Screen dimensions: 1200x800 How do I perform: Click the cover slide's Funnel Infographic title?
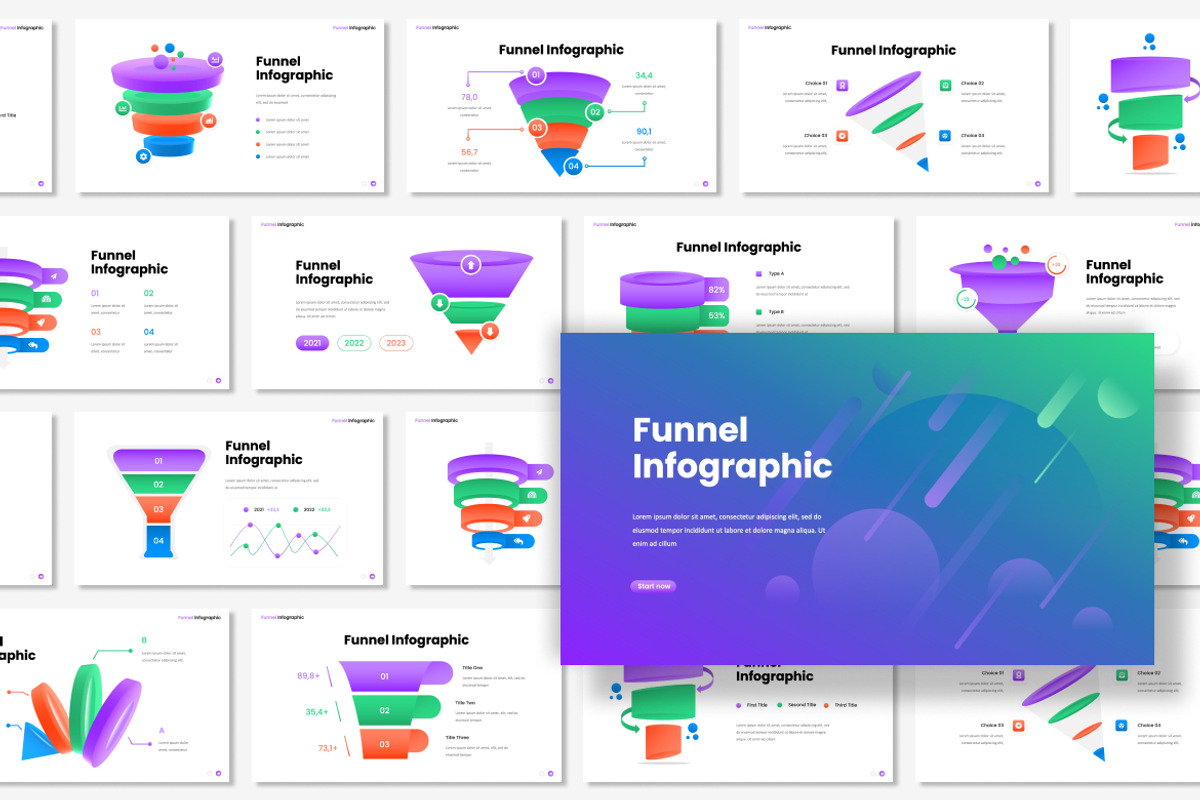tap(732, 448)
